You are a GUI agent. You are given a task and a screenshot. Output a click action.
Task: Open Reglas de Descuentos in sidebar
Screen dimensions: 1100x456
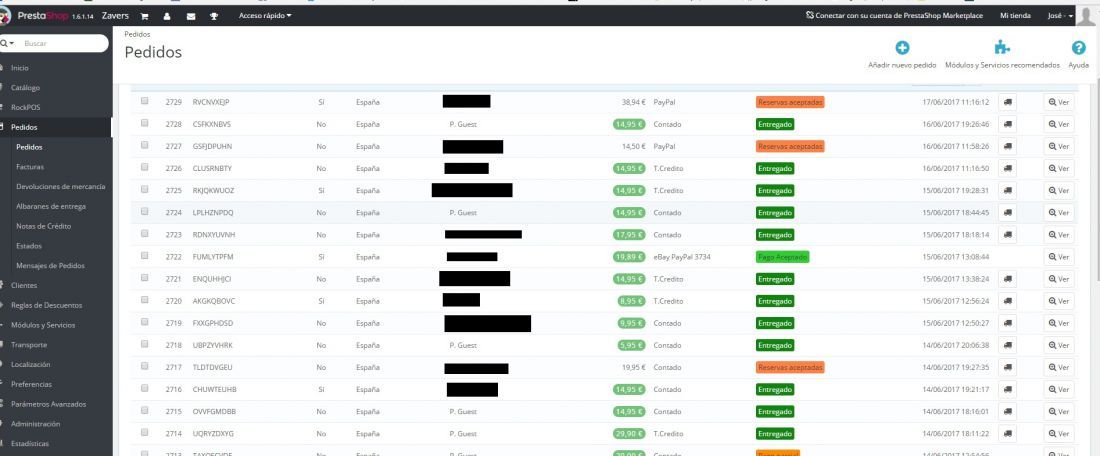pos(46,305)
